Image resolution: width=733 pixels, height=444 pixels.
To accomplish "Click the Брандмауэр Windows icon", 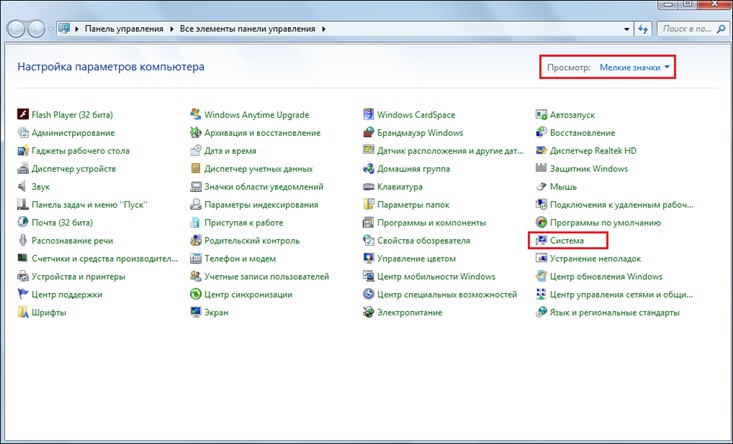I will pyautogui.click(x=369, y=132).
